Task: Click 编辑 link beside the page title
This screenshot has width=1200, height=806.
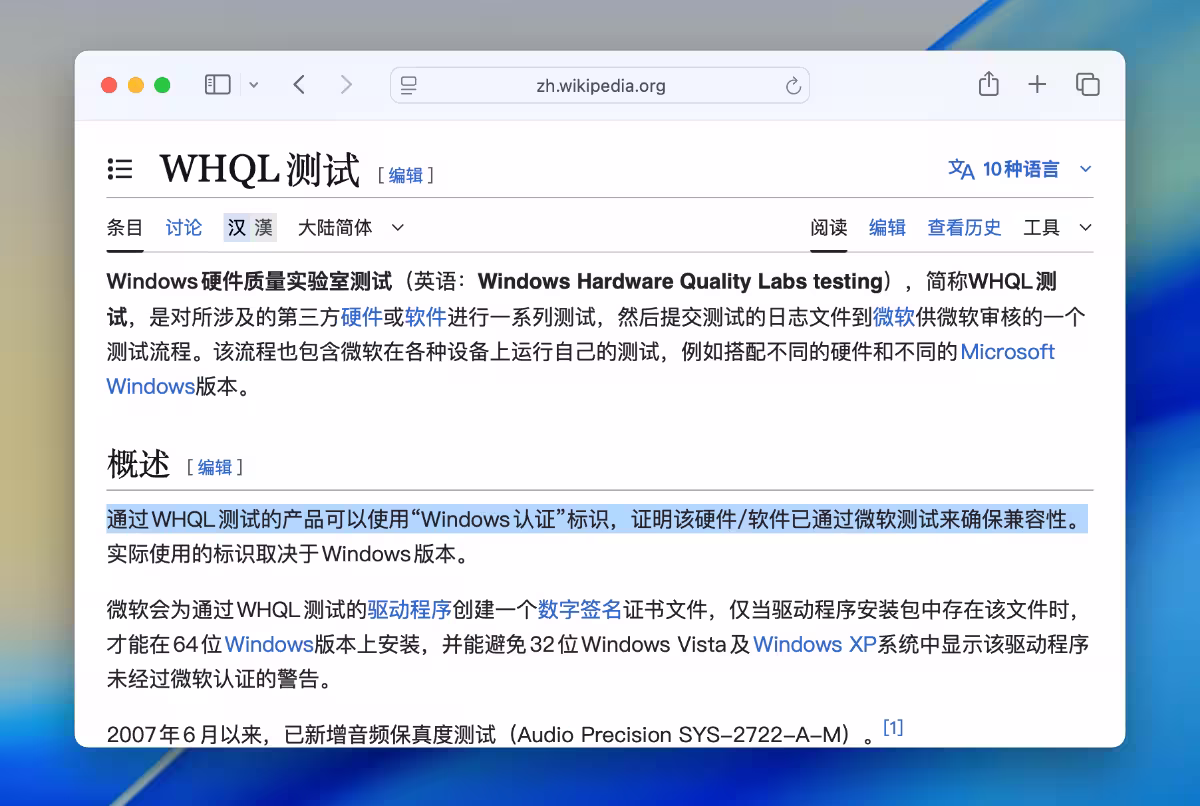Action: point(406,175)
